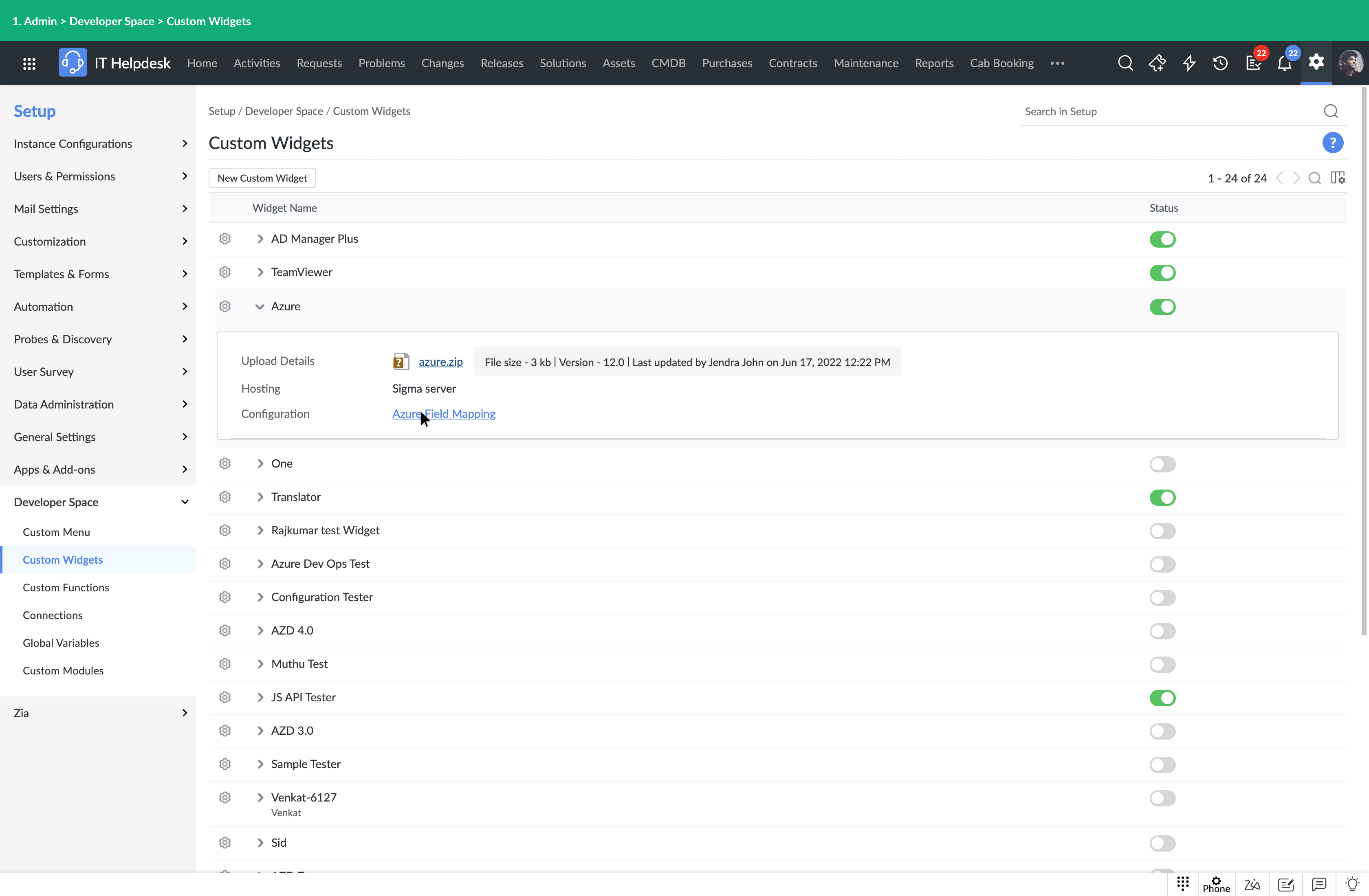The height and width of the screenshot is (896, 1369).
Task: Open column chooser icon beside pagination
Action: (1337, 178)
